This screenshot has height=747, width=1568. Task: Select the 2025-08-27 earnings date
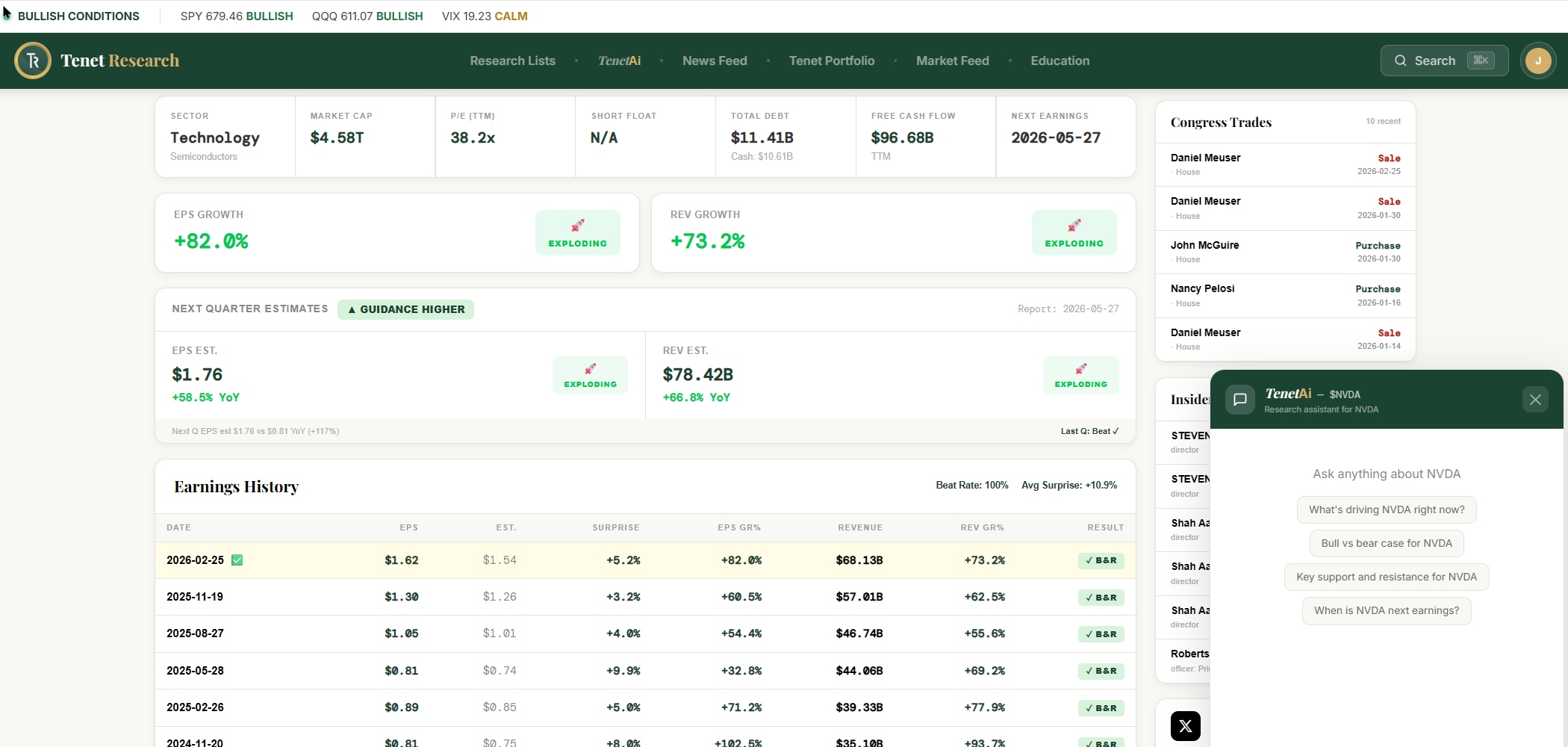pyautogui.click(x=195, y=633)
